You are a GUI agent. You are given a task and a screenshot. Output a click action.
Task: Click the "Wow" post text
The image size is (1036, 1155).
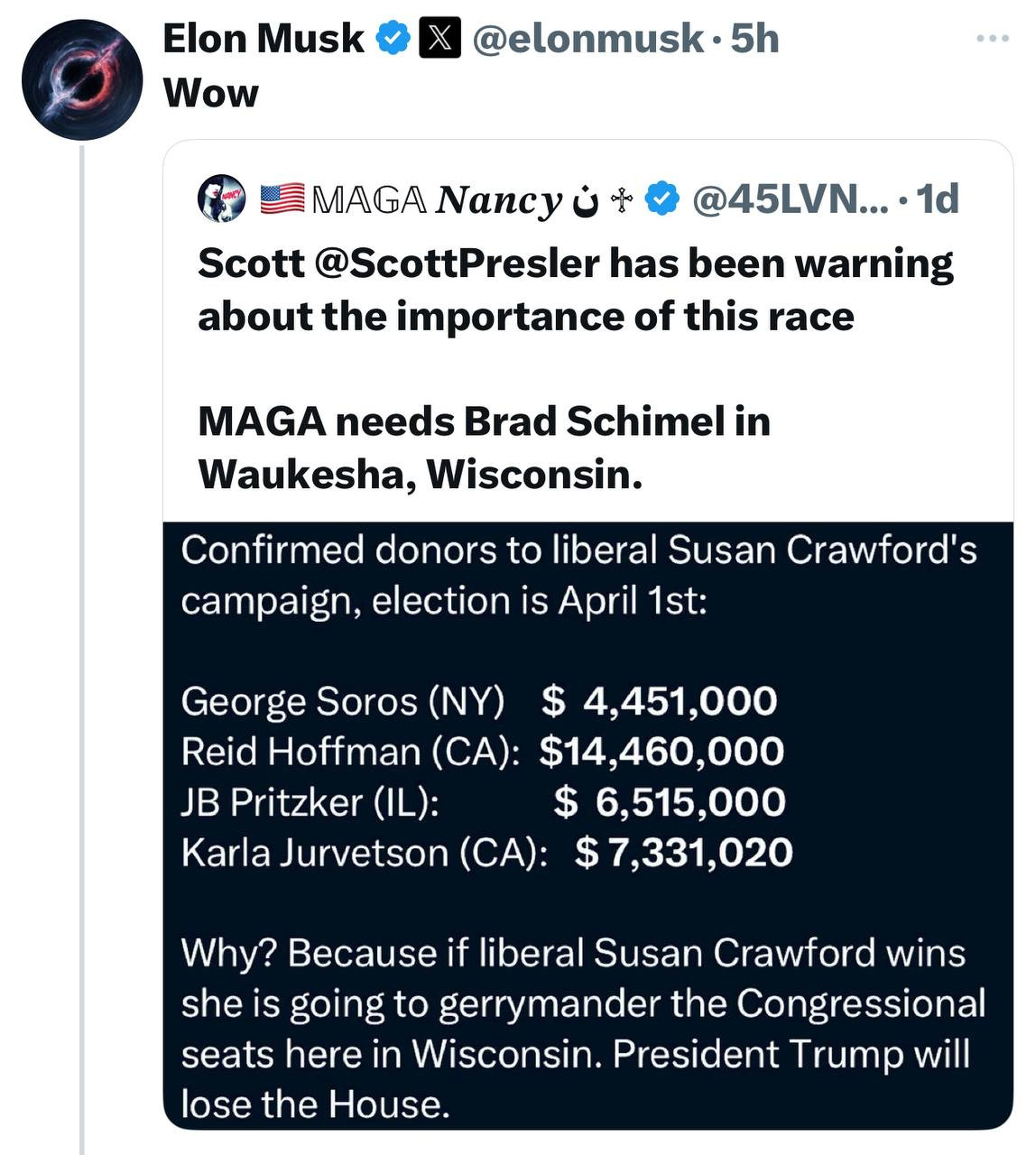[211, 93]
